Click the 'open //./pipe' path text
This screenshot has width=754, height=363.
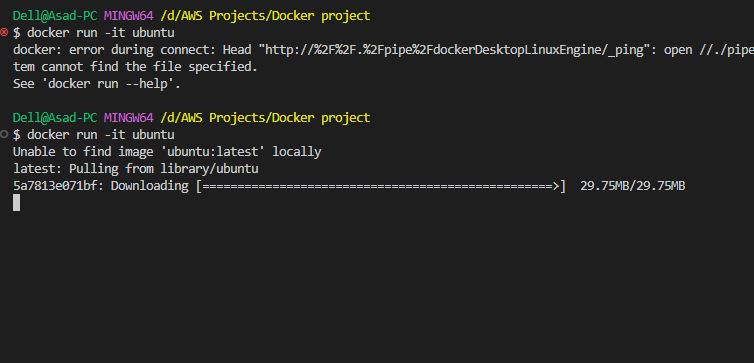click(x=709, y=50)
